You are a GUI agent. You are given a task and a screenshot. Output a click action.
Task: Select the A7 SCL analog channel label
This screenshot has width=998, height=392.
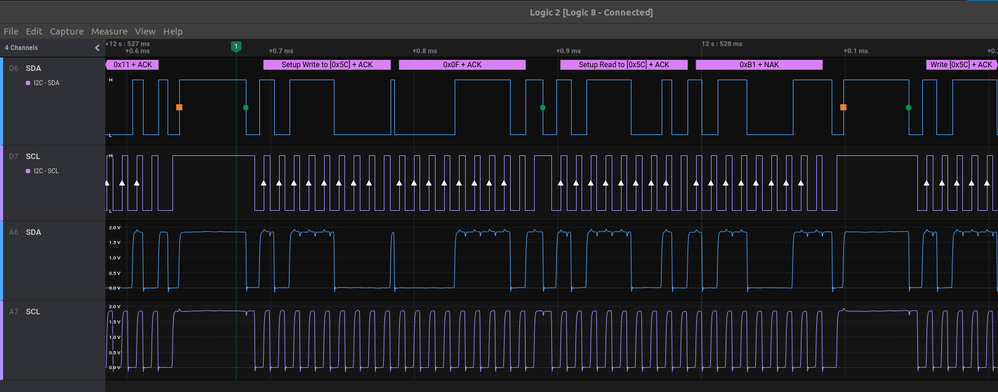pos(33,312)
